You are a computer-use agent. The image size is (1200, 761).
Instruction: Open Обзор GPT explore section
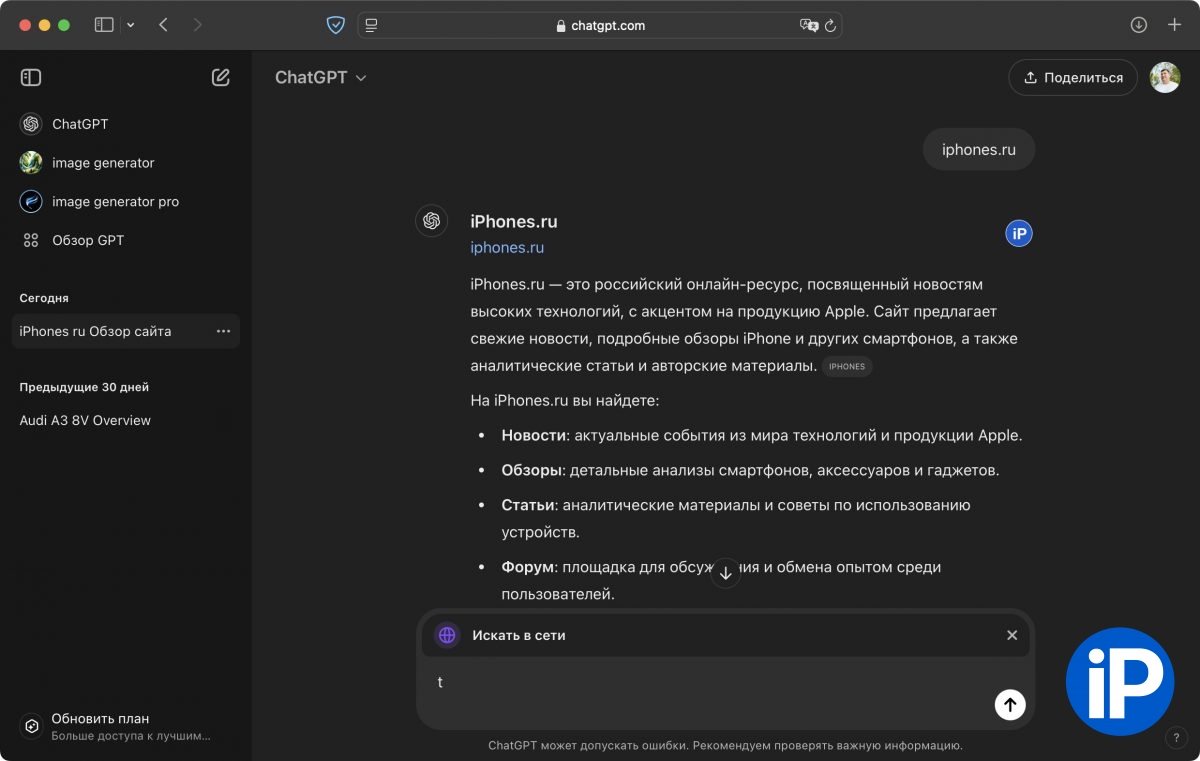pyautogui.click(x=126, y=240)
